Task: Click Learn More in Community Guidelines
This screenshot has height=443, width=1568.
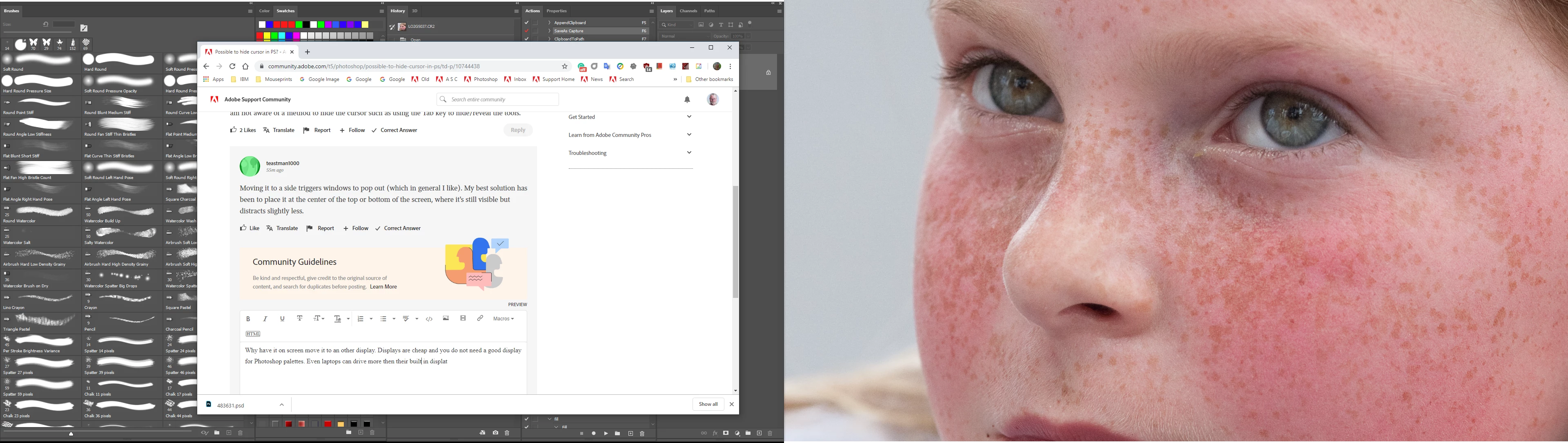Action: (383, 287)
